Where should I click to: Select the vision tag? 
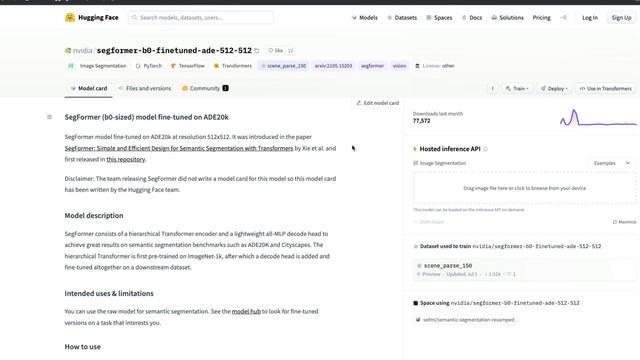click(x=399, y=66)
